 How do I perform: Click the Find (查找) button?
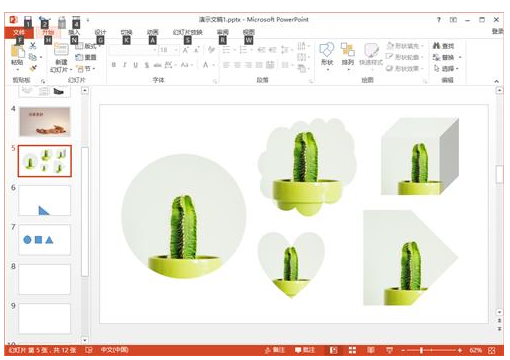click(x=443, y=46)
